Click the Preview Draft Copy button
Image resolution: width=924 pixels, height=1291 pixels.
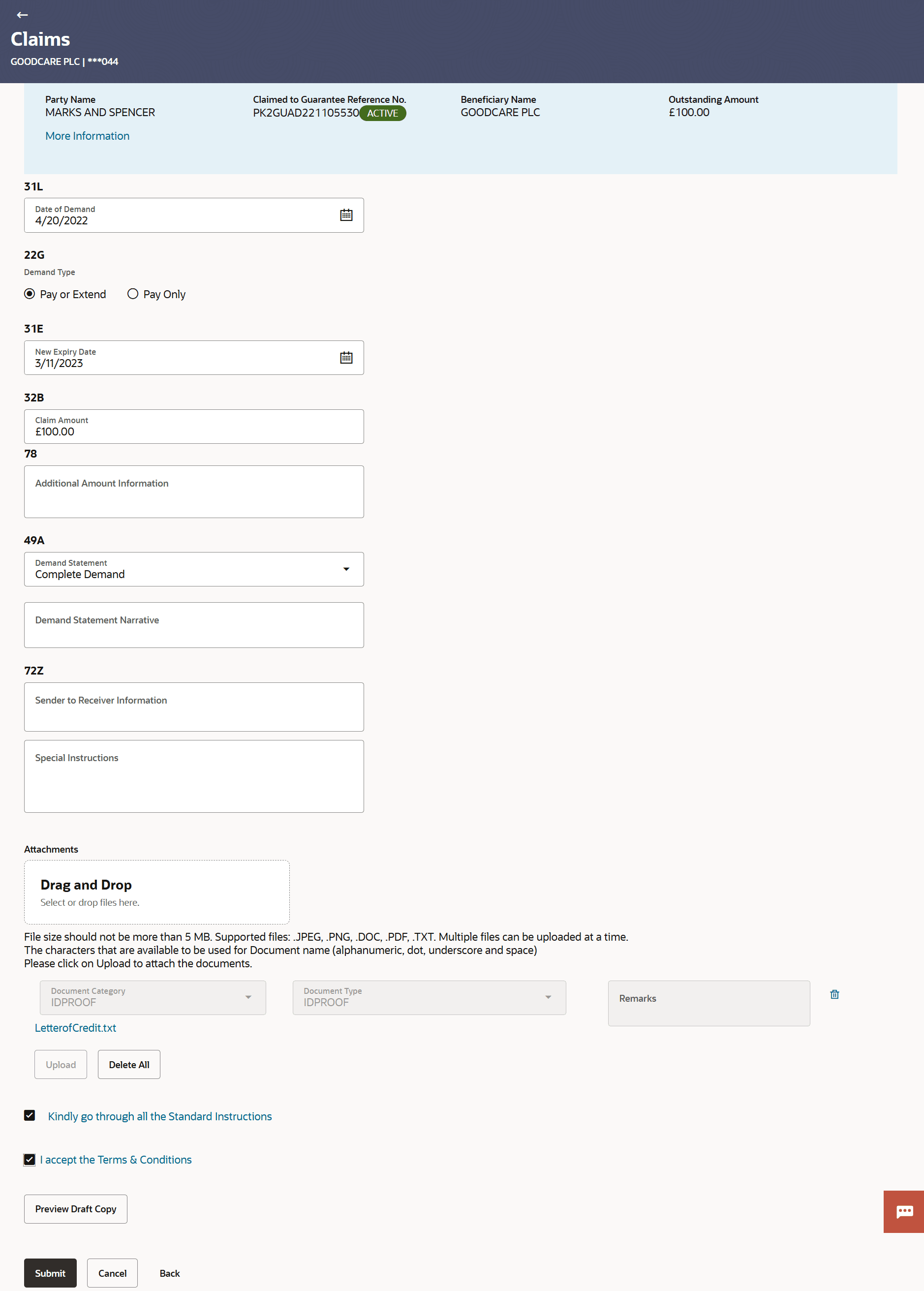tap(76, 1209)
